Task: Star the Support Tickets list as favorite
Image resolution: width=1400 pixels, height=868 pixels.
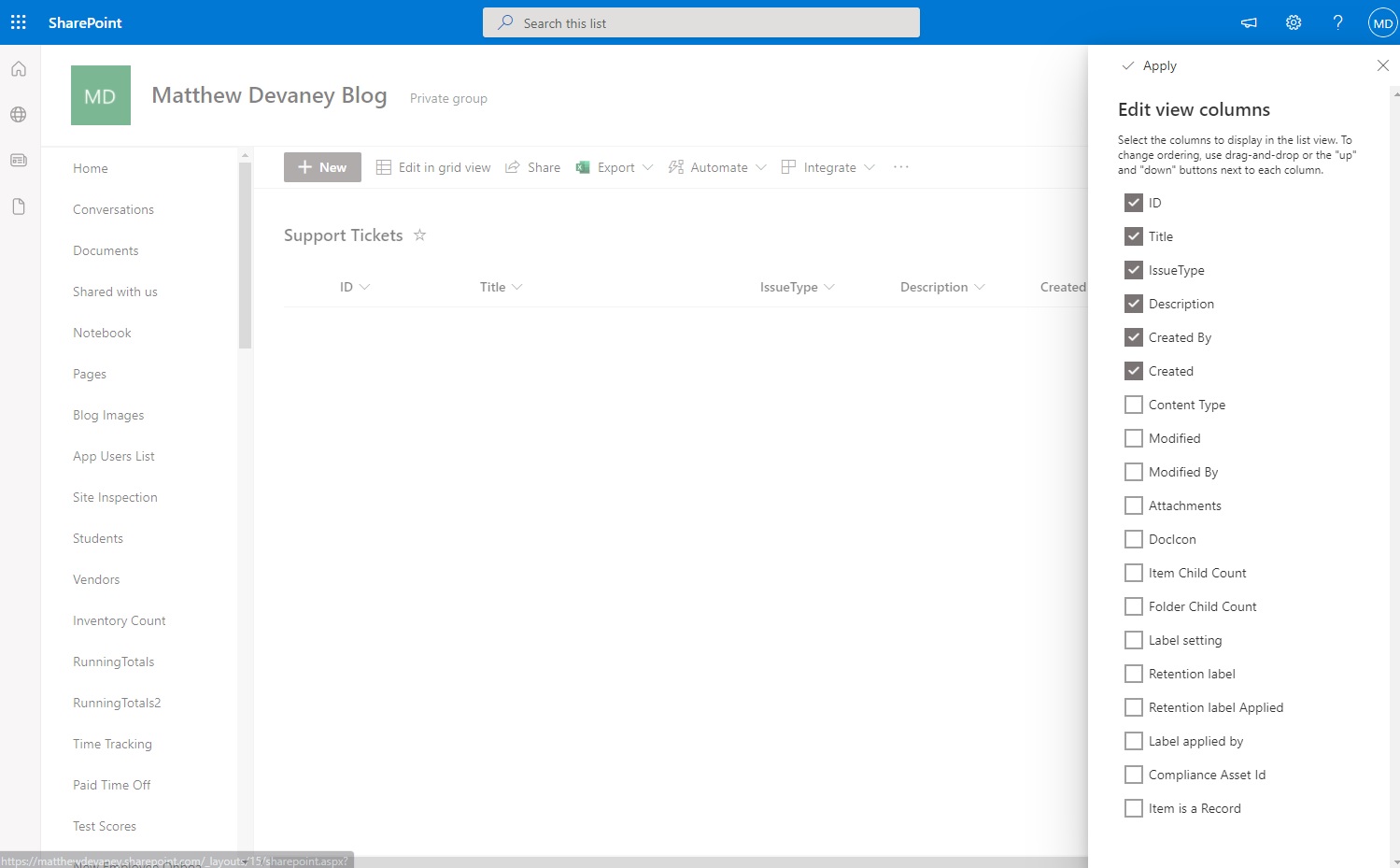Action: [x=419, y=235]
